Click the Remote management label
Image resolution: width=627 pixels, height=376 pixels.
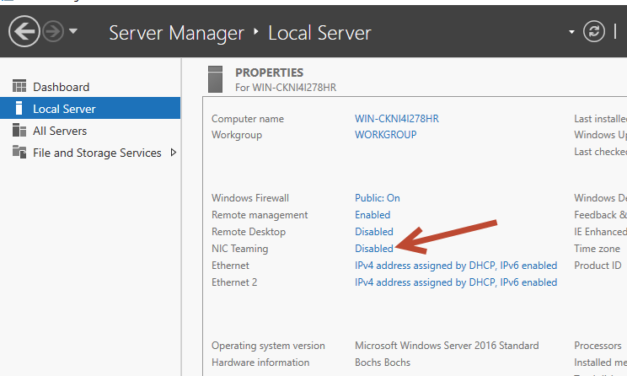(x=260, y=215)
